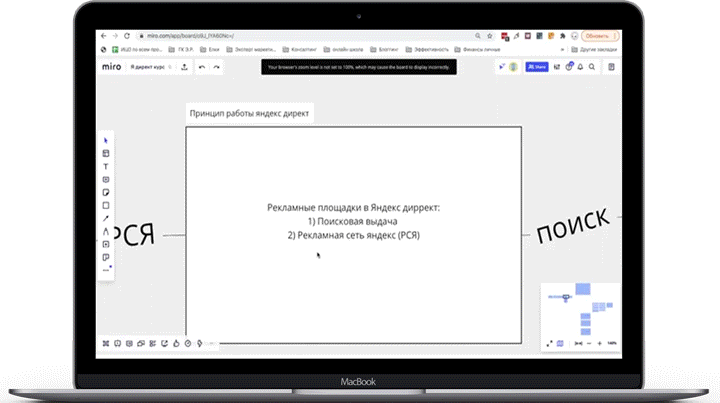Open the apps icon beside the bell
Screen dimensions: 720x403
pyautogui.click(x=569, y=67)
